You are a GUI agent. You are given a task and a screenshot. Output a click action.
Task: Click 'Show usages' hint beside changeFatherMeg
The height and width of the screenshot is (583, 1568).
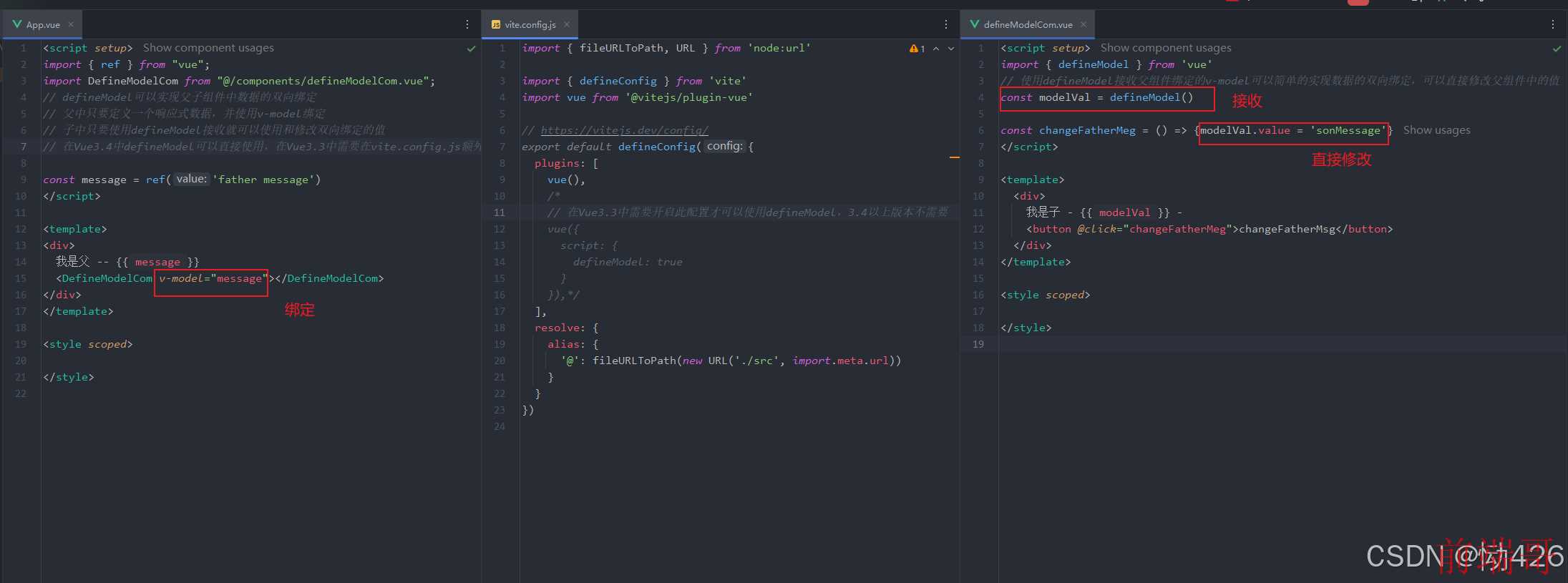[x=1436, y=130]
